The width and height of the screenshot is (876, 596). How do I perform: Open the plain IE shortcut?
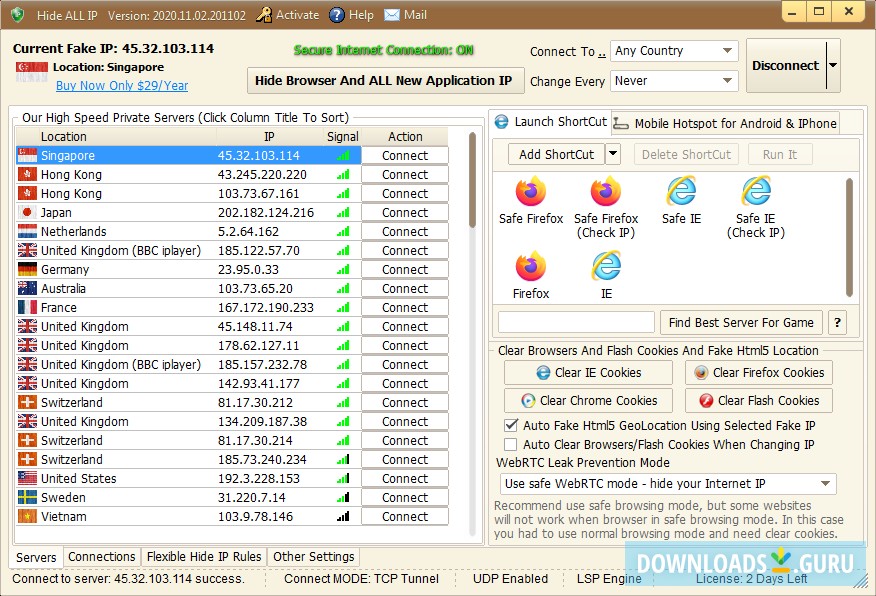coord(606,270)
